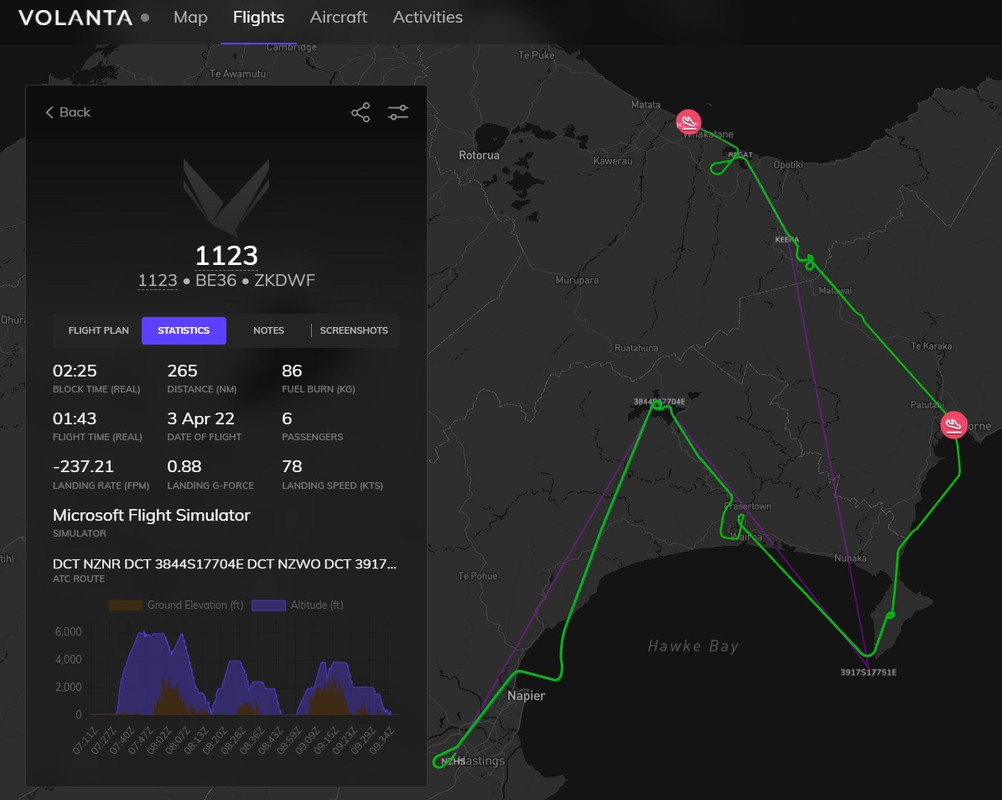Click the Murupara town label
1002x800 pixels.
577,280
